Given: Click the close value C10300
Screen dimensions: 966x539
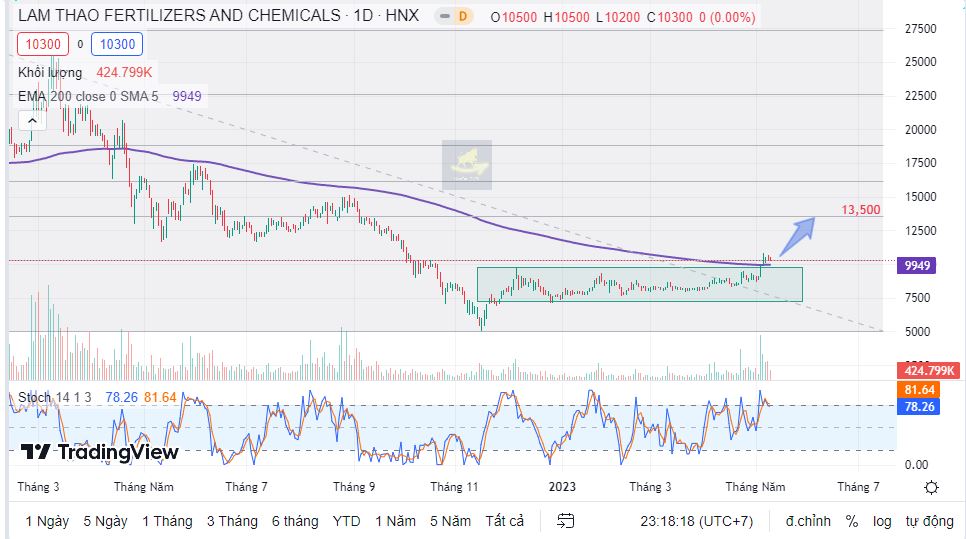Looking at the screenshot, I should 670,17.
